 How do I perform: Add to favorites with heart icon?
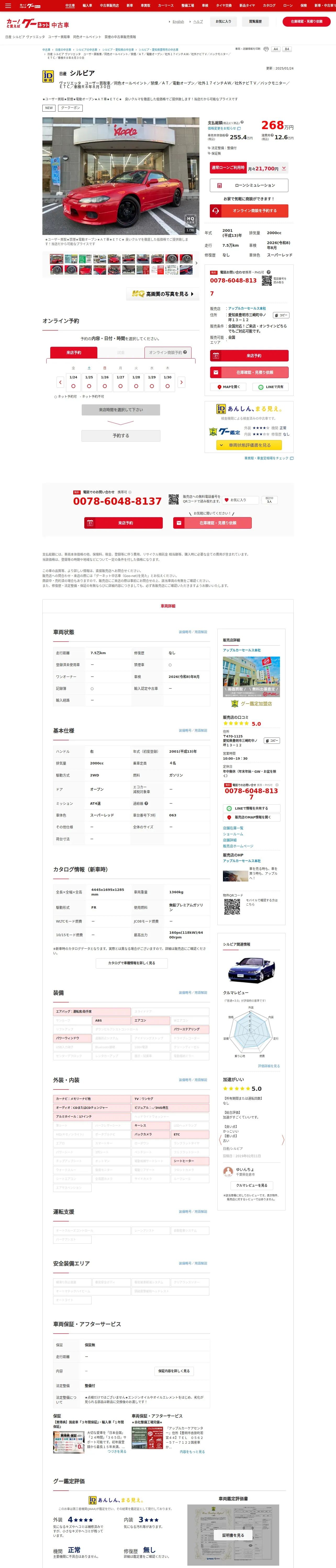tap(240, 500)
